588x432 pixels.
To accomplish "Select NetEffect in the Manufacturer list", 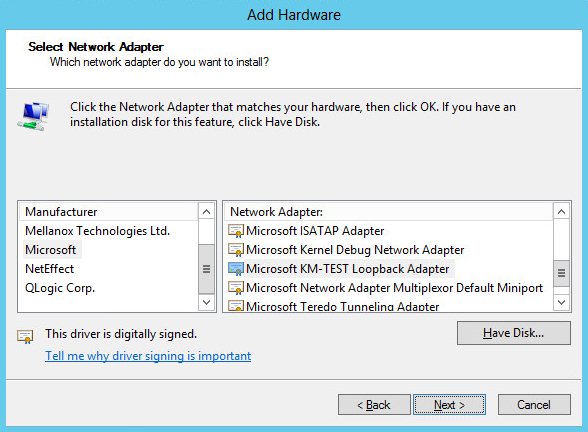I will pyautogui.click(x=50, y=269).
